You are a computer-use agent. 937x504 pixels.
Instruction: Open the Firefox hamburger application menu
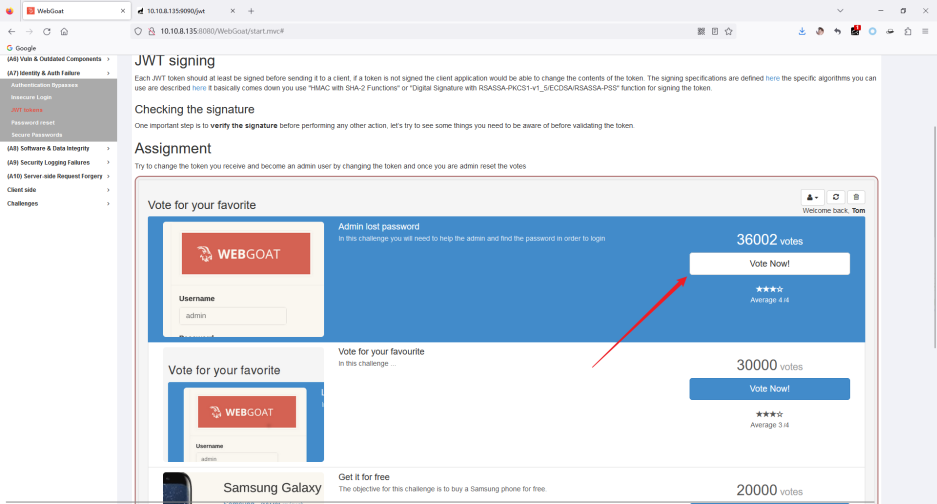(925, 31)
